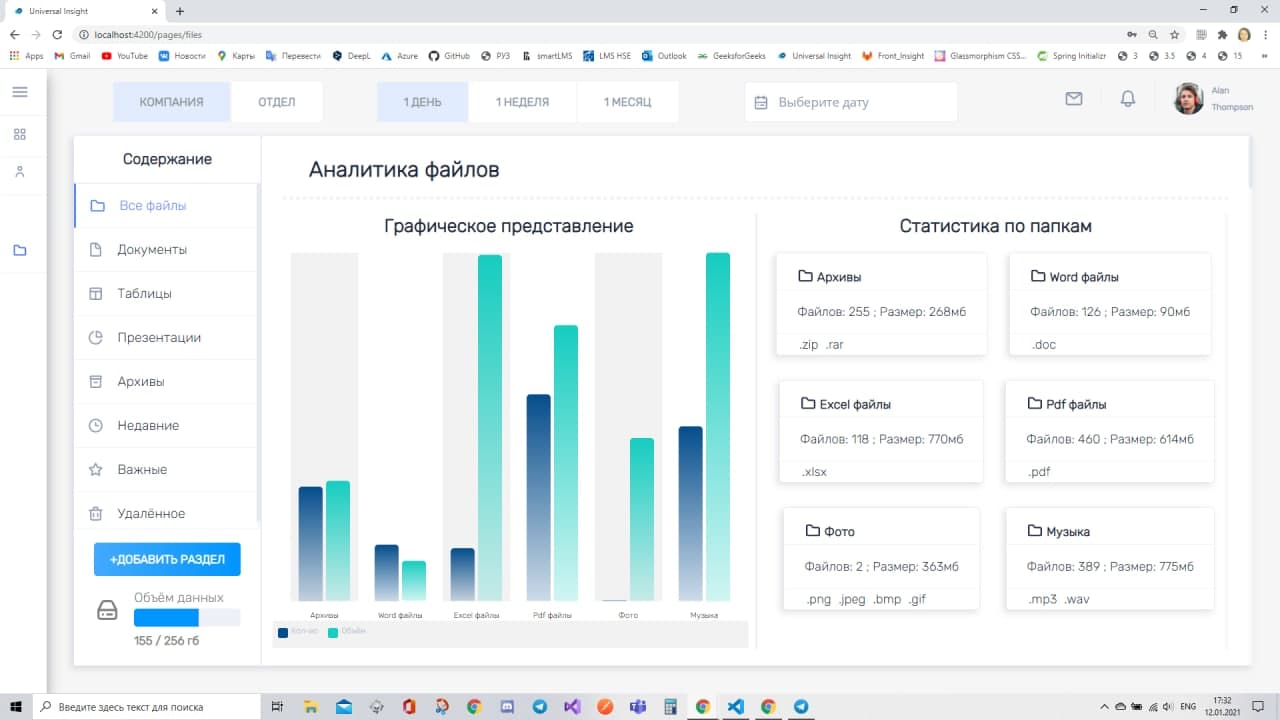Image resolution: width=1280 pixels, height=720 pixels.
Task: Click folder icon in Архивы card
Action: point(805,277)
